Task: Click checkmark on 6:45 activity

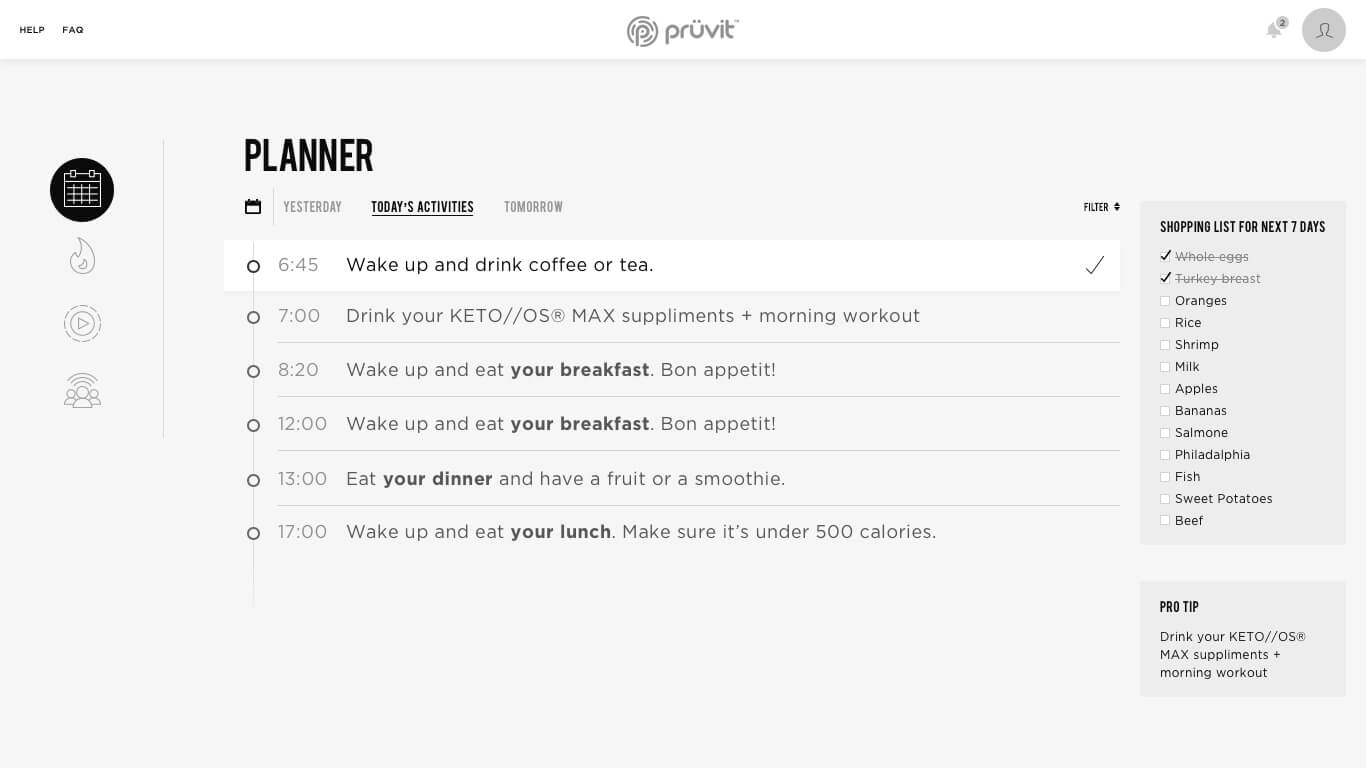Action: point(1095,265)
